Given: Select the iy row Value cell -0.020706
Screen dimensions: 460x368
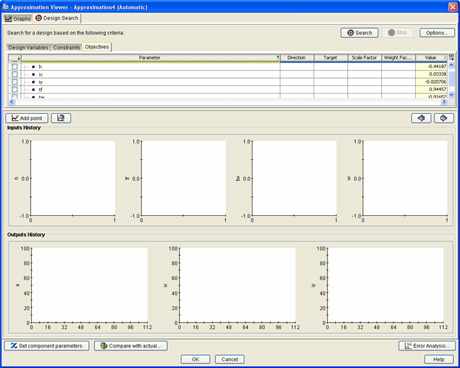Looking at the screenshot, I should (431, 82).
